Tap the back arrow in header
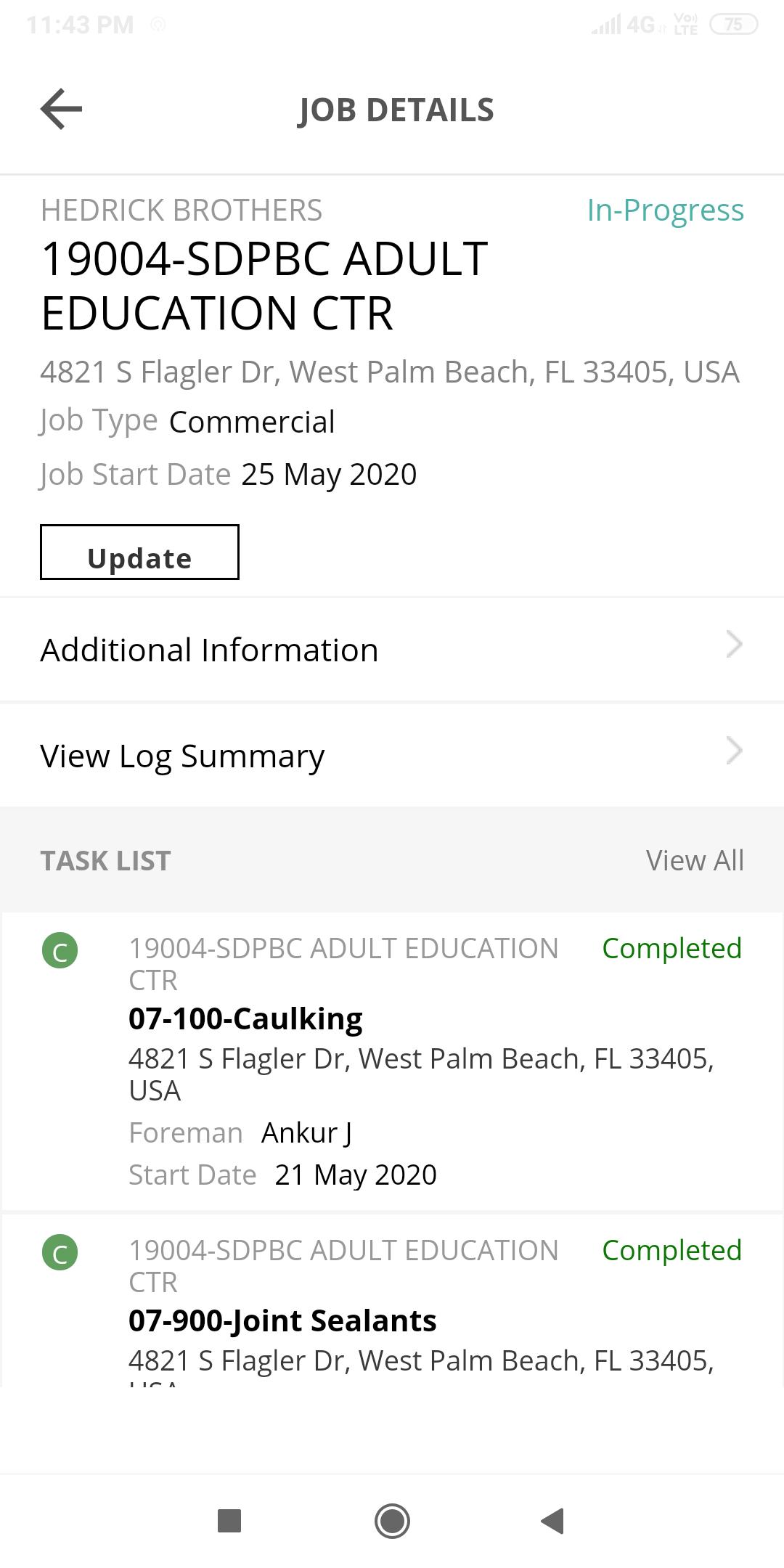The width and height of the screenshot is (784, 1568). pos(61,109)
